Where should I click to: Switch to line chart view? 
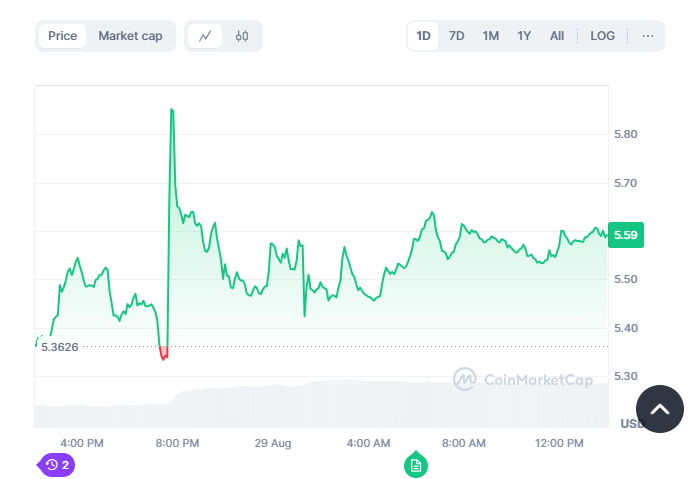pos(205,36)
